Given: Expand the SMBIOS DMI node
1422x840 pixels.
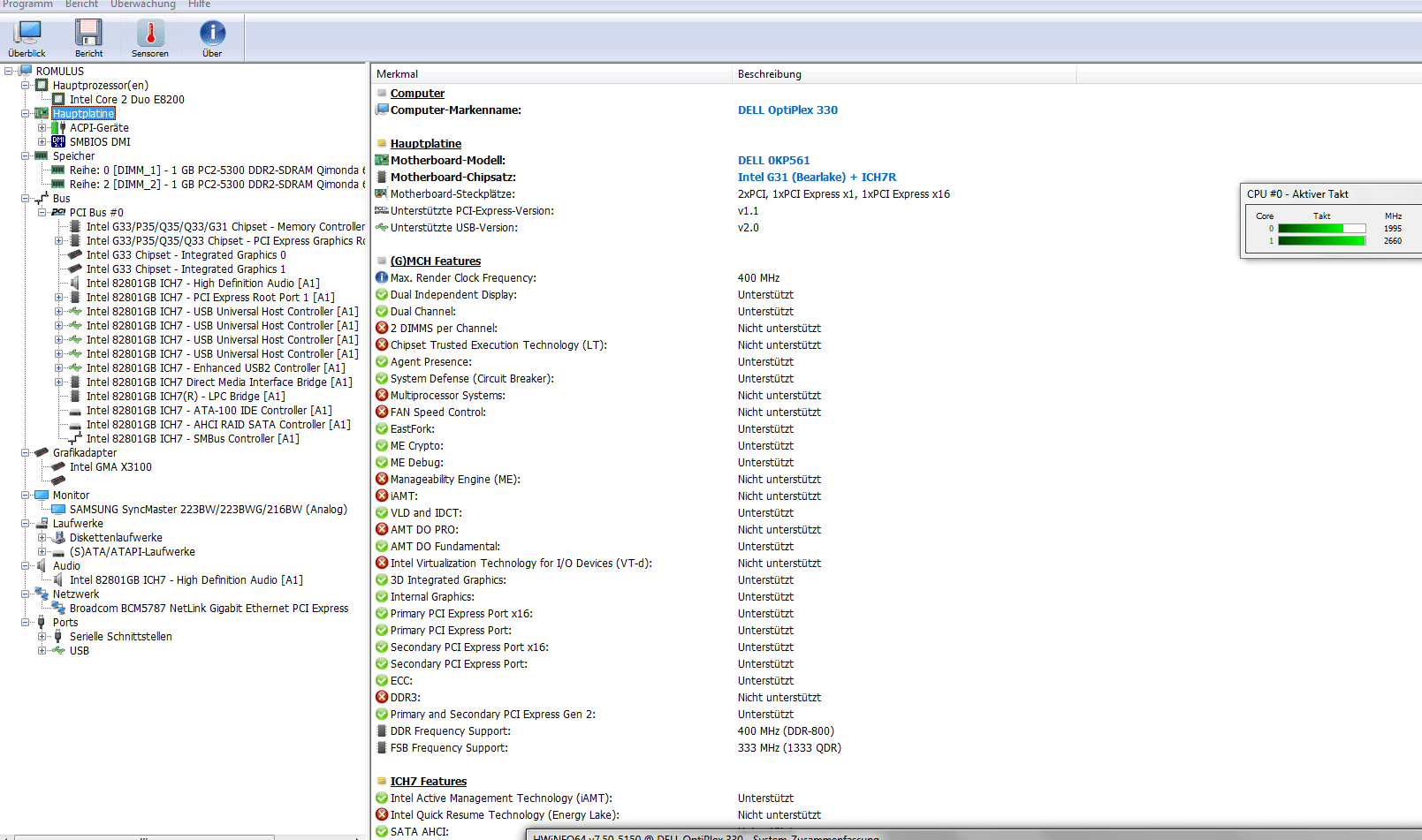Looking at the screenshot, I should click(x=42, y=141).
